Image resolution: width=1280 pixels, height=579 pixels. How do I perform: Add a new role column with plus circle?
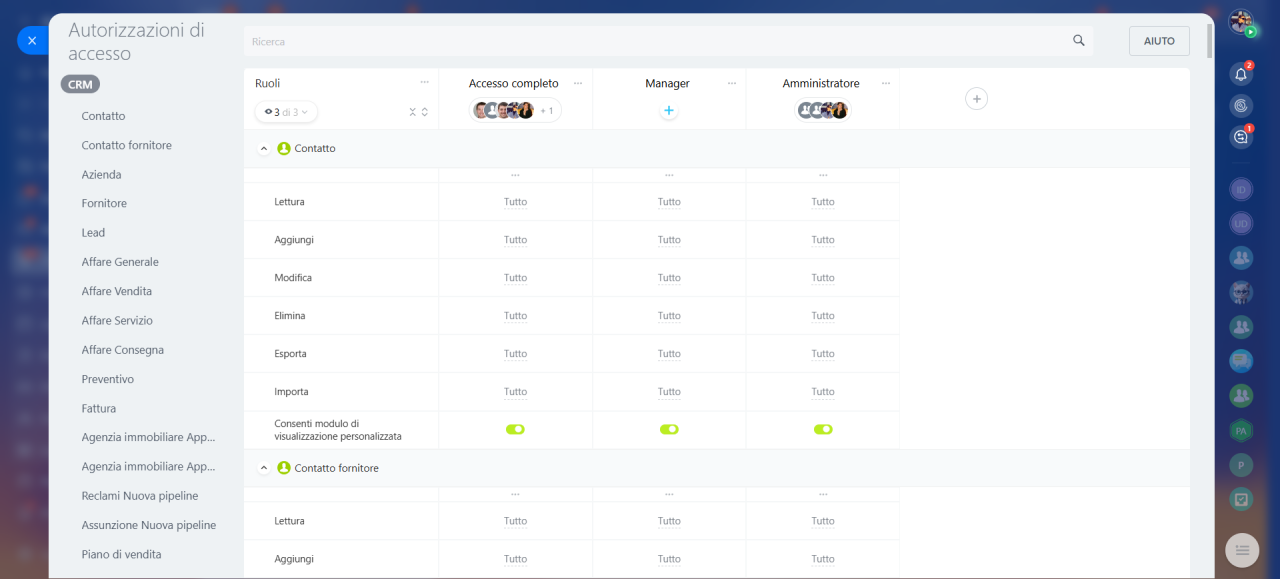[977, 98]
